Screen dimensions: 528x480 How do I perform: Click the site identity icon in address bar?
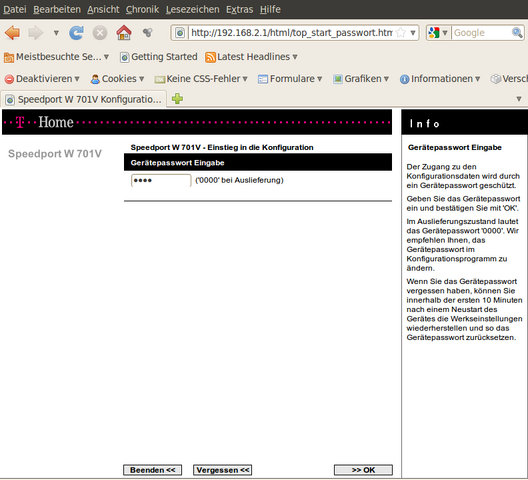coord(180,33)
